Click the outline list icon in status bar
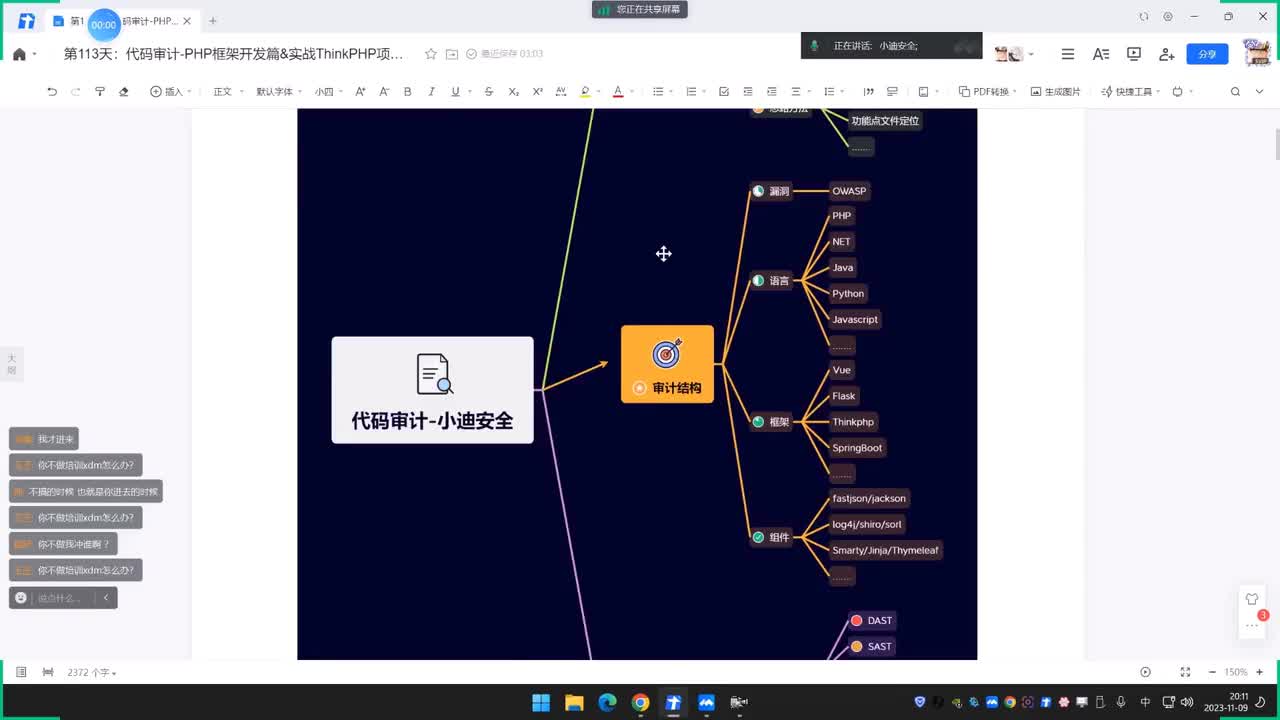The width and height of the screenshot is (1280, 720). click(21, 672)
